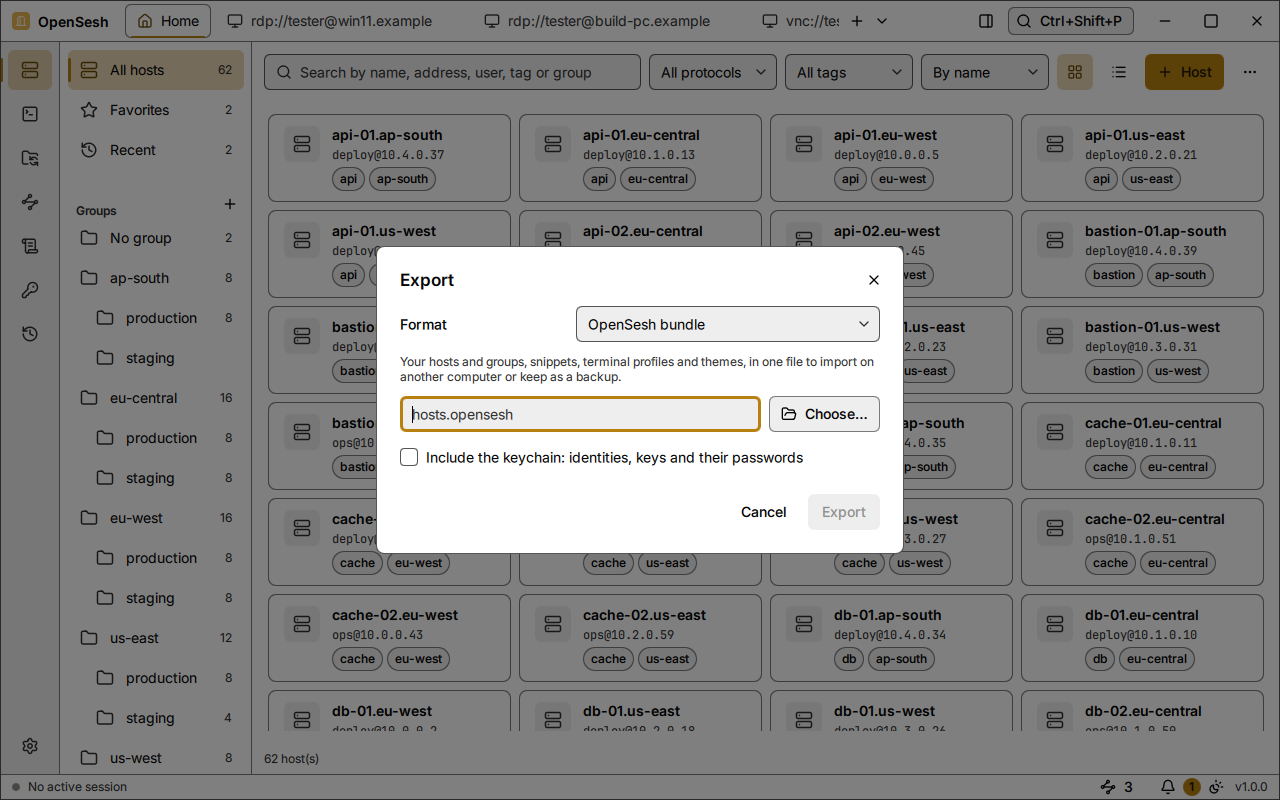Click the server icon on api-01.ap-south card

[x=301, y=144]
